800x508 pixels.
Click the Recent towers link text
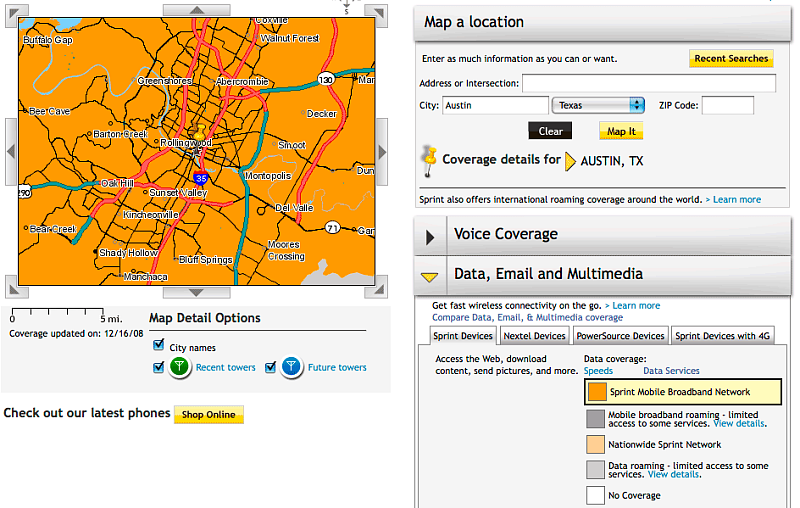pyautogui.click(x=226, y=367)
